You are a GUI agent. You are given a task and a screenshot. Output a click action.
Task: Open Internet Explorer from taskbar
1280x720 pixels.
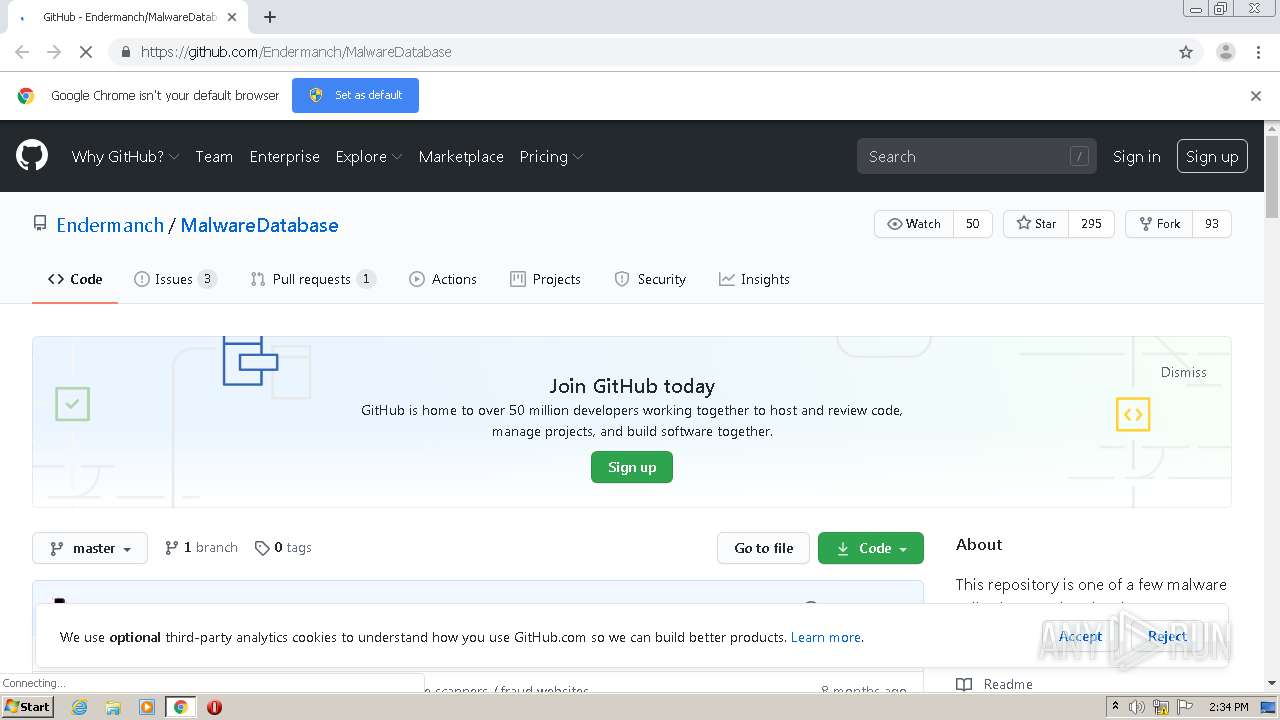coord(79,707)
